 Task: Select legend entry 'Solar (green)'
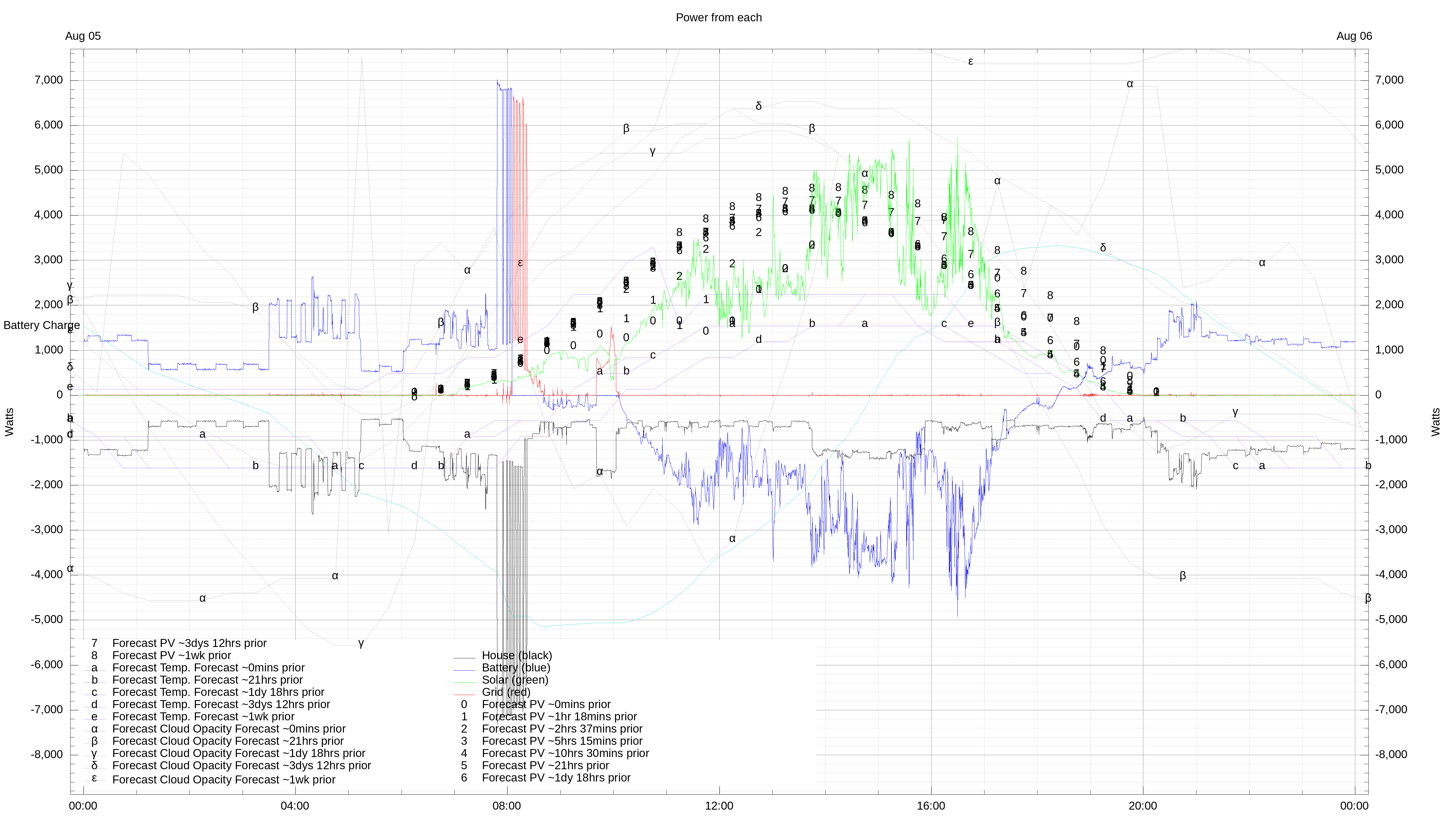click(x=515, y=680)
